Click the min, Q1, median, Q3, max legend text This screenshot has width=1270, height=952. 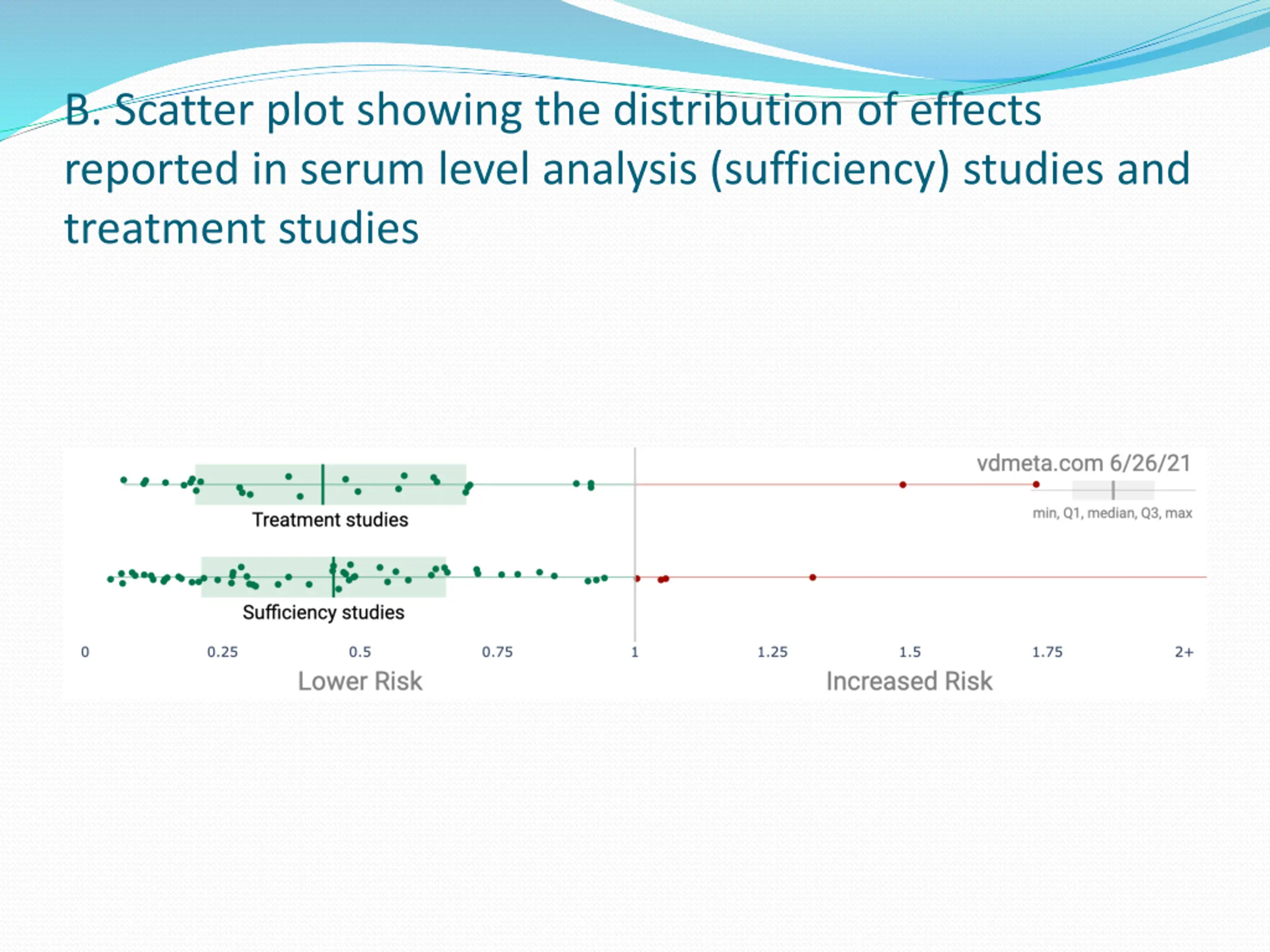pyautogui.click(x=1112, y=513)
